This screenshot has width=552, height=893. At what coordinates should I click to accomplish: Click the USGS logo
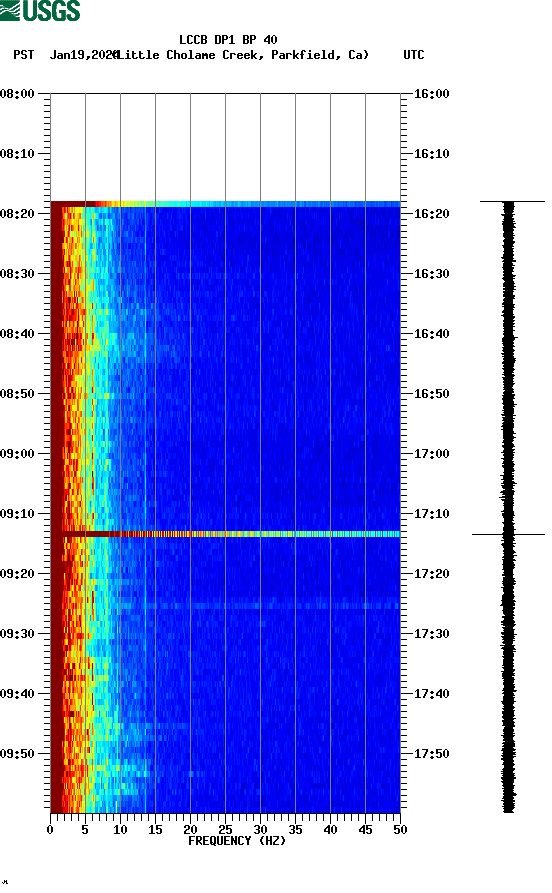coord(40,10)
